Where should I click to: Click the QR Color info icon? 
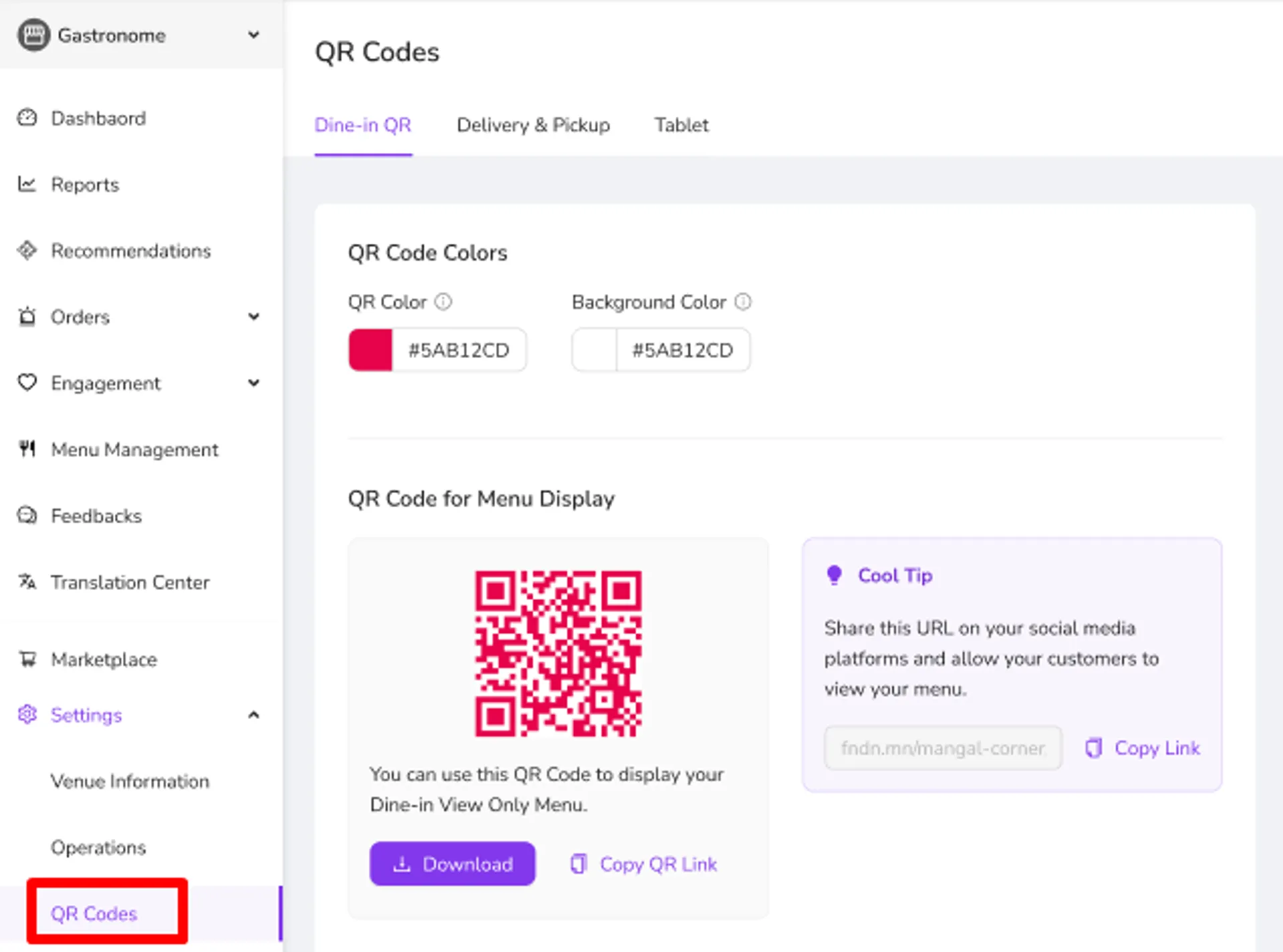pyautogui.click(x=444, y=302)
